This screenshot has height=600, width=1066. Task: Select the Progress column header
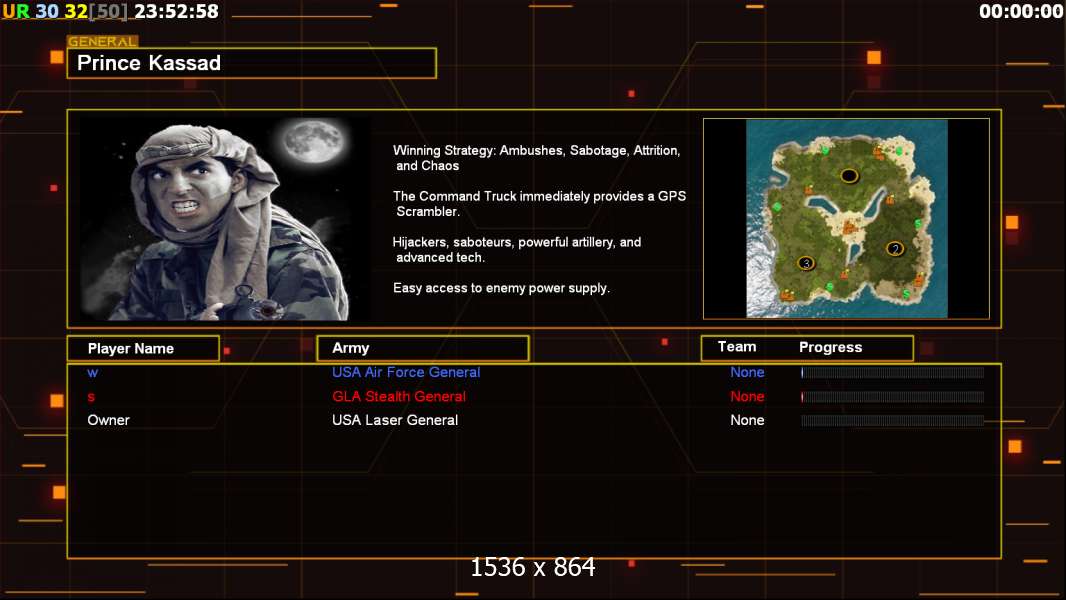[x=830, y=347]
